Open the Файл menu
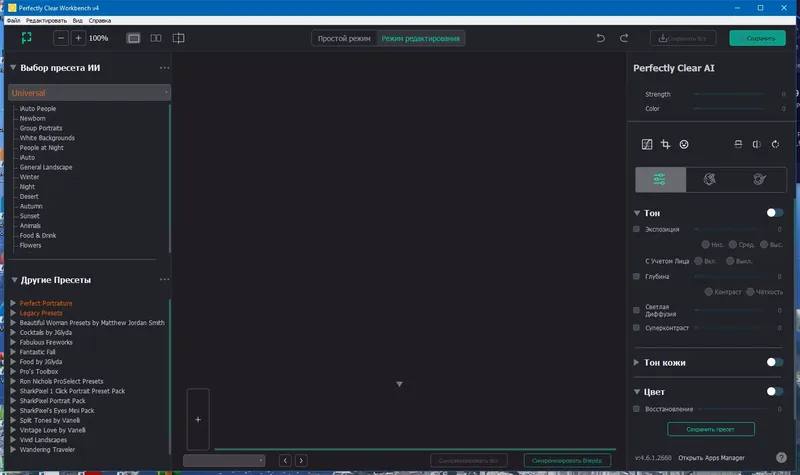 tap(13, 21)
